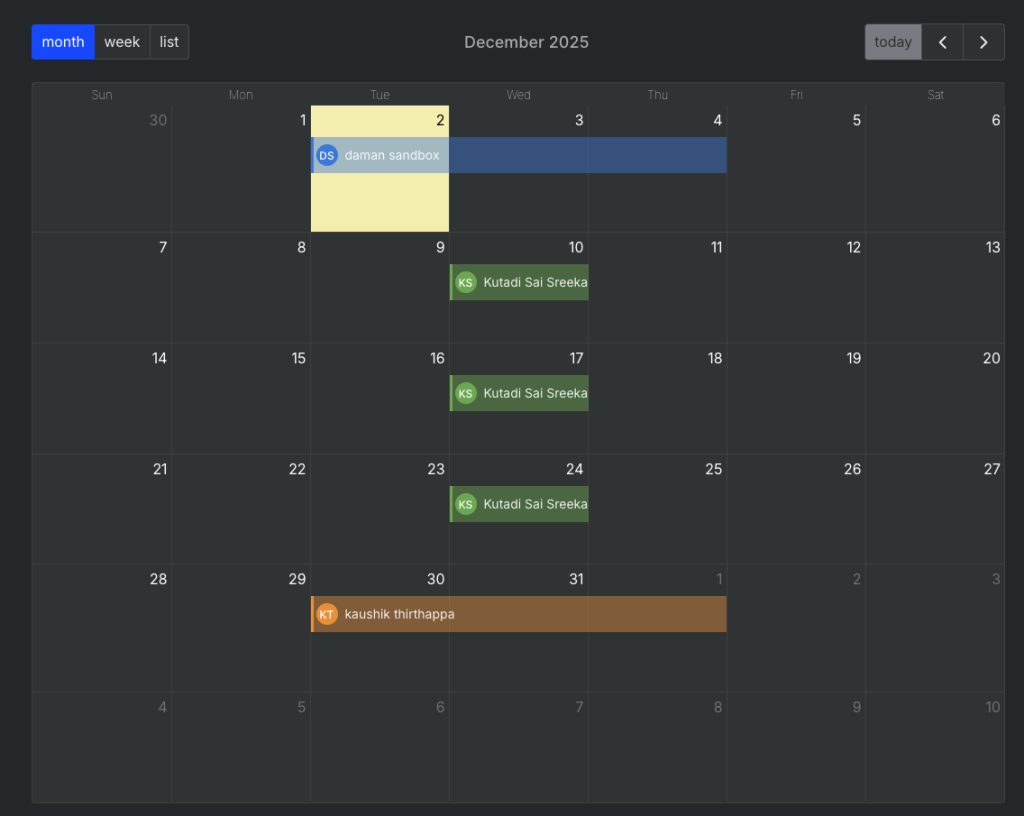Go to previous month with left chevron
Screen dimensions: 1024x816
click(942, 42)
